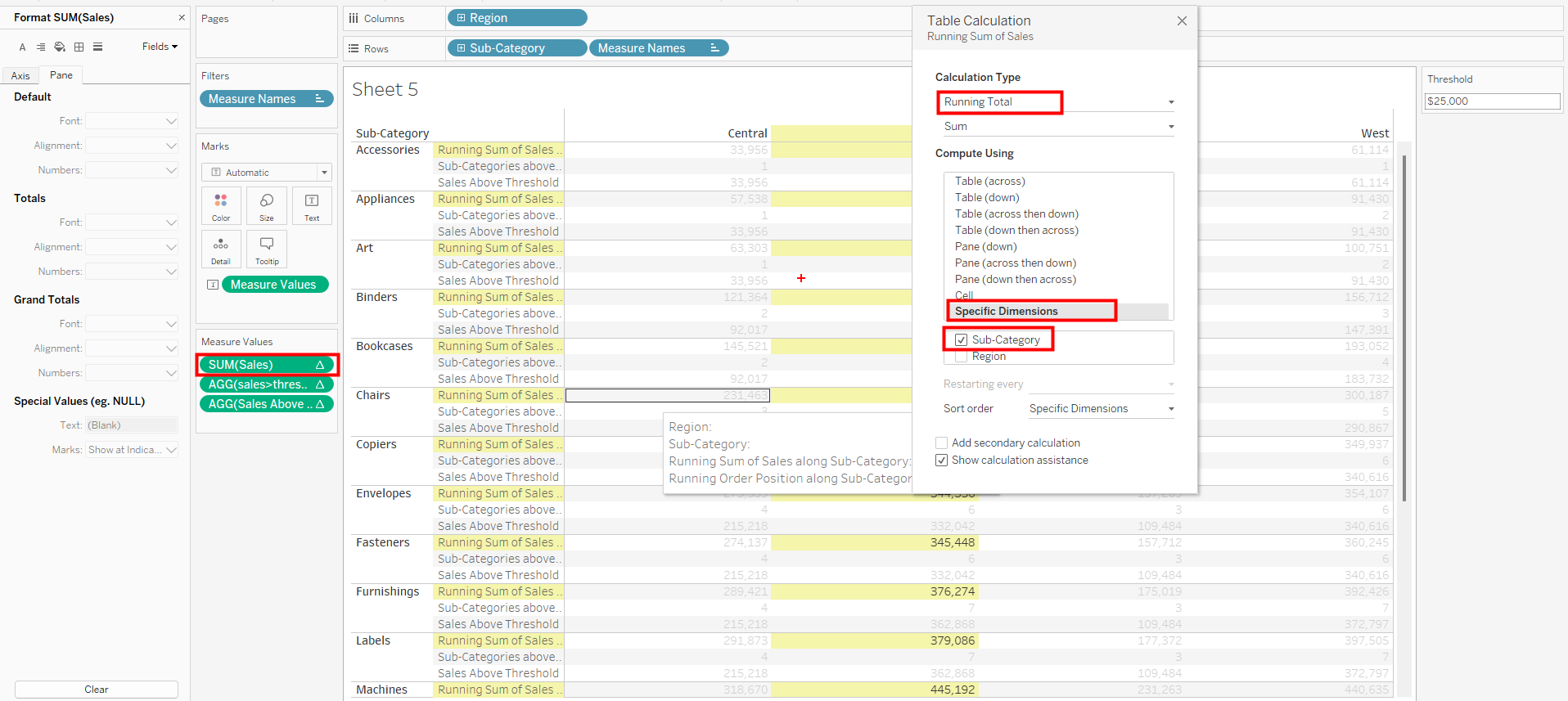1568x701 pixels.
Task: Open the Automatic mark type dropdown
Action: tap(266, 173)
